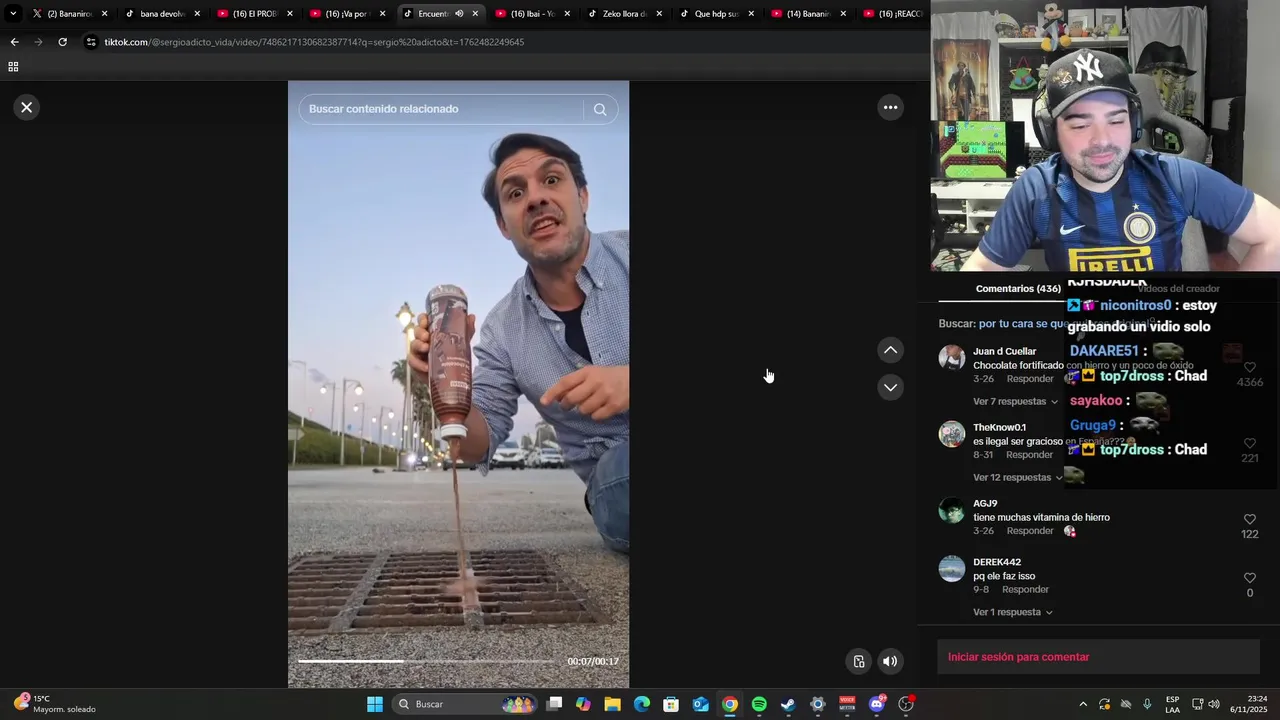This screenshot has height=720, width=1280.
Task: Open Task View on the taskbar
Action: 554,704
